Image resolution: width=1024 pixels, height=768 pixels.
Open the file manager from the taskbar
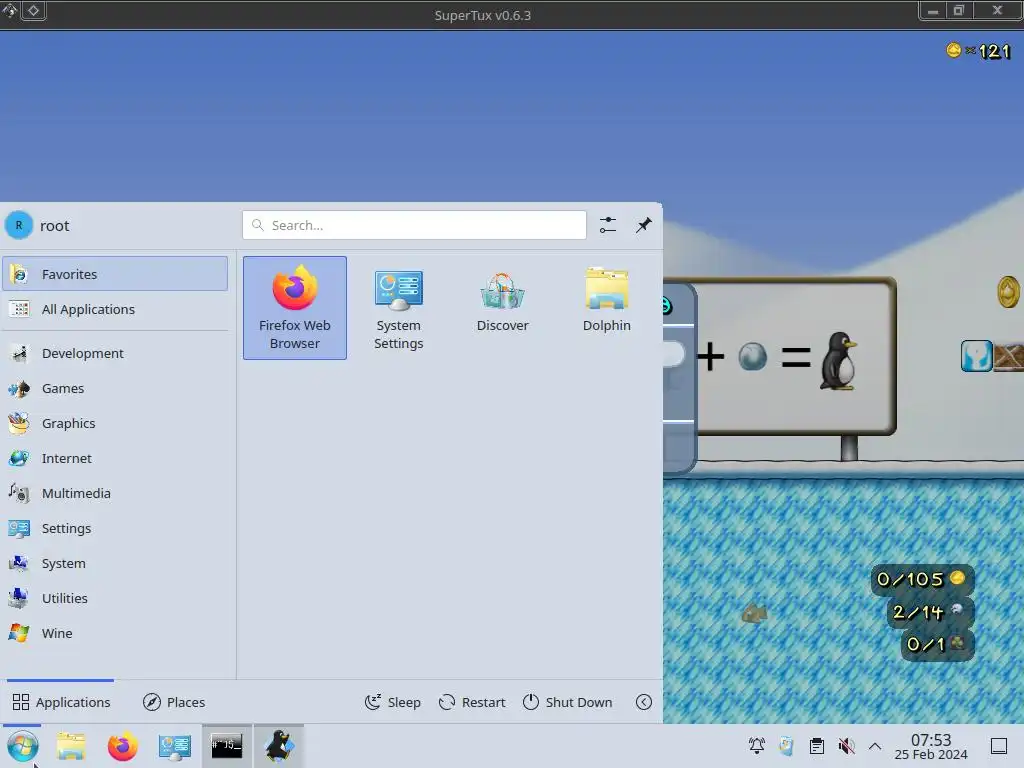[x=71, y=746]
